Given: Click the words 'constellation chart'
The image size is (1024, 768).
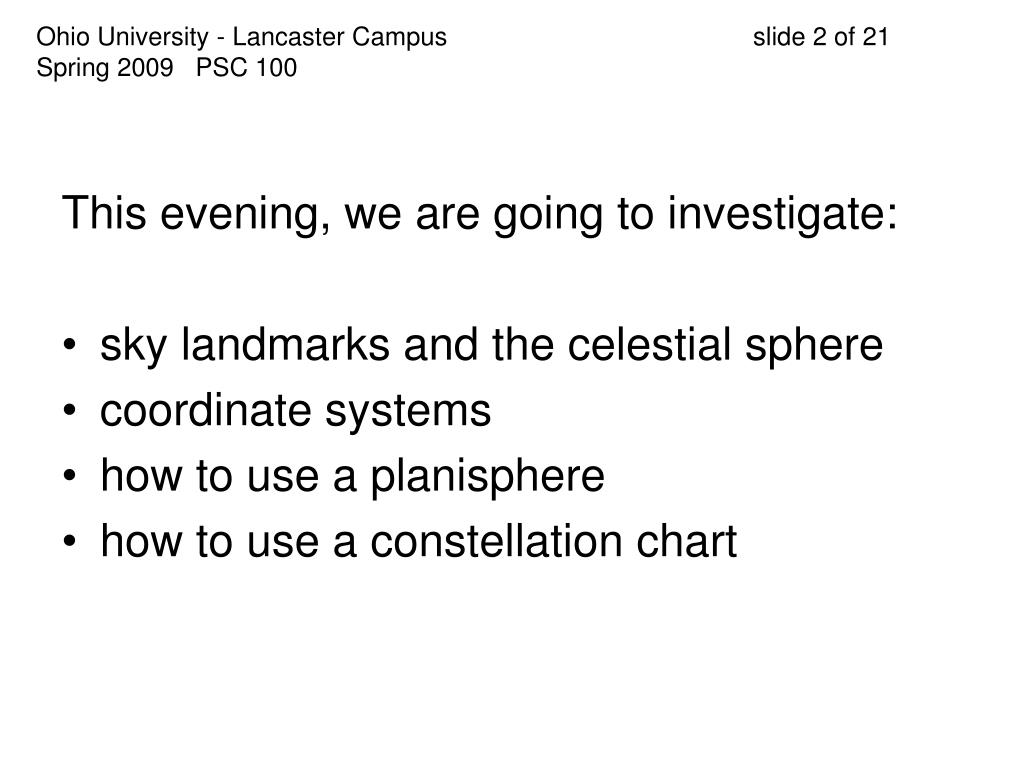Looking at the screenshot, I should [554, 541].
